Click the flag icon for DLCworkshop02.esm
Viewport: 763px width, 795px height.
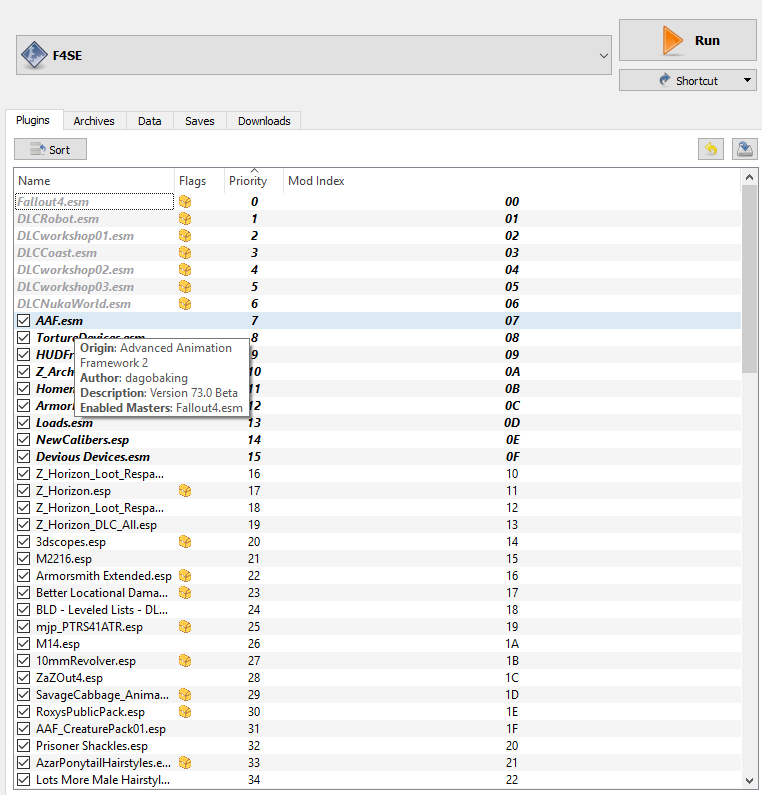coord(185,270)
